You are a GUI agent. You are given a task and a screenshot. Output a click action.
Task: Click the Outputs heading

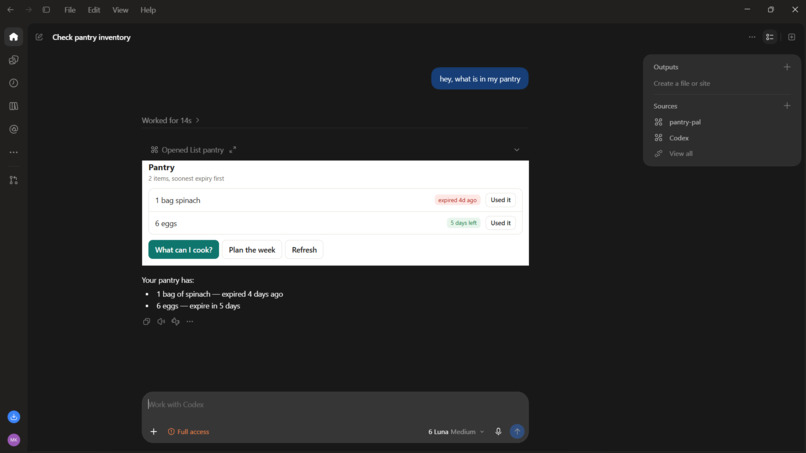(666, 67)
